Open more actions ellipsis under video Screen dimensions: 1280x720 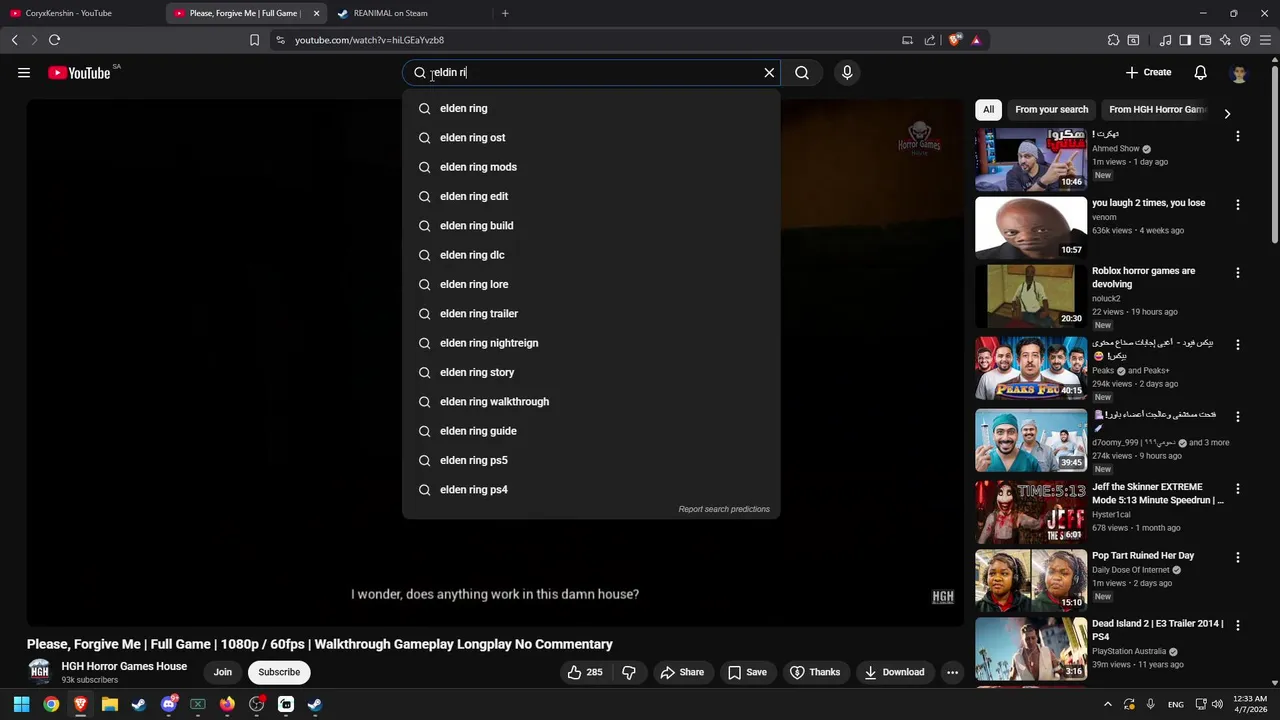[x=952, y=672]
